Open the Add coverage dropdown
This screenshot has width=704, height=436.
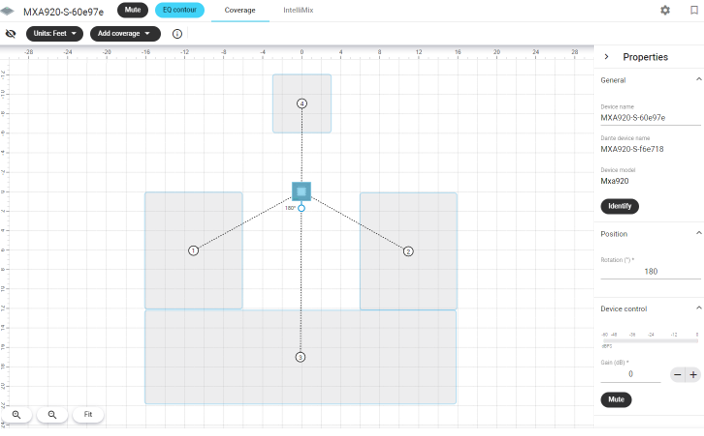[x=125, y=34]
